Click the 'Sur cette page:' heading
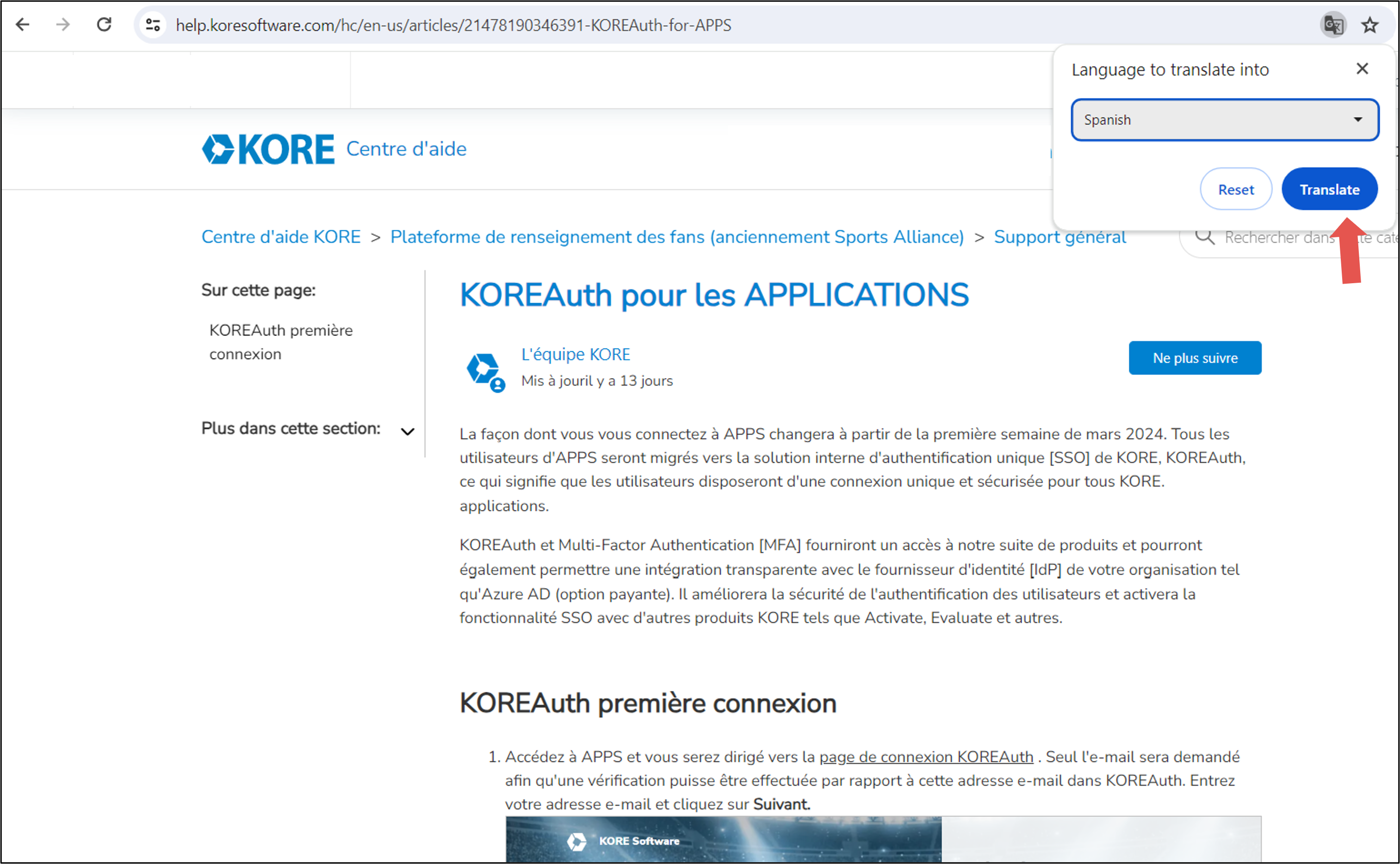This screenshot has width=1400, height=864. tap(258, 290)
